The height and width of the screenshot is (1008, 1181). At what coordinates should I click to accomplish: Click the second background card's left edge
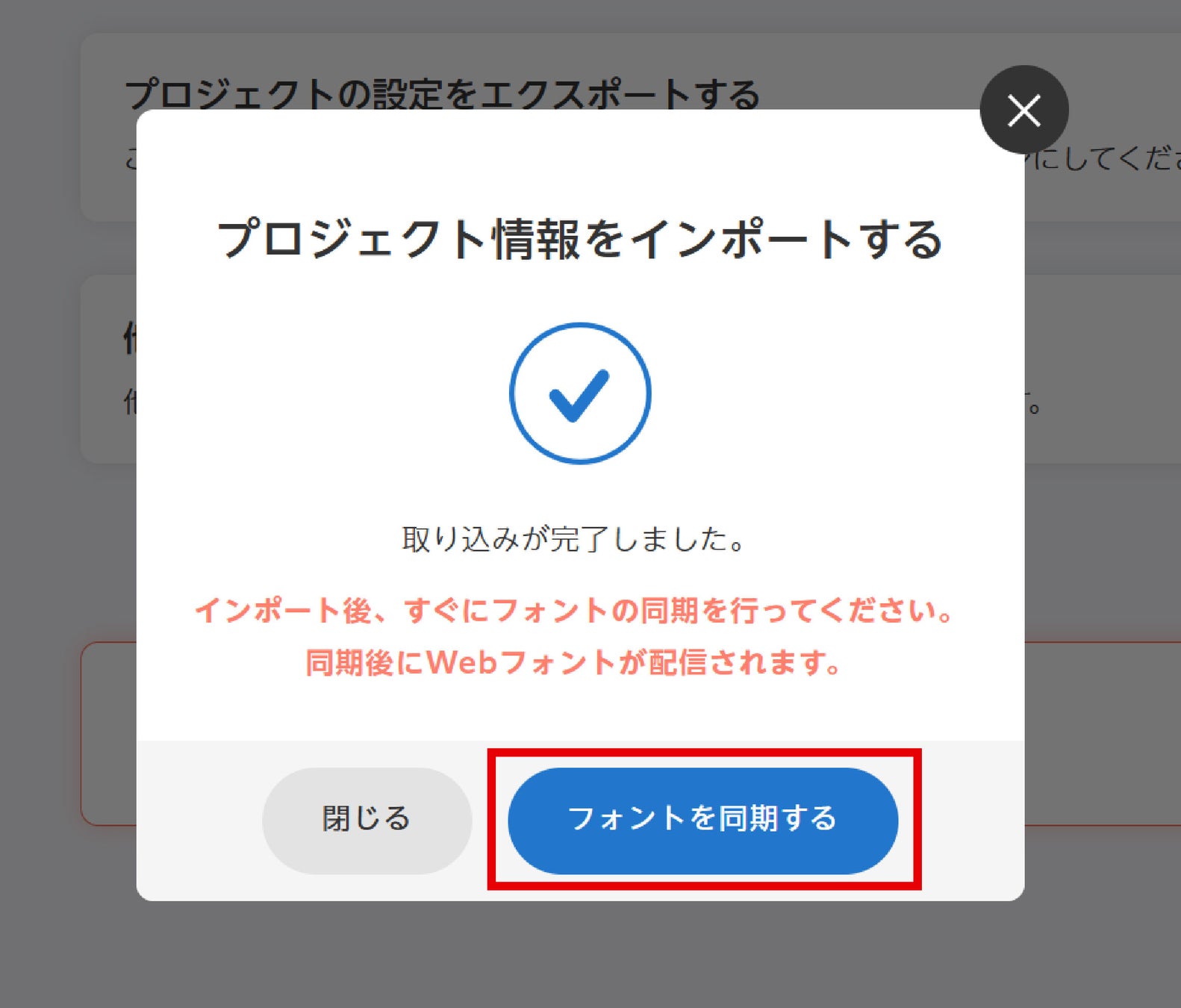point(108,369)
